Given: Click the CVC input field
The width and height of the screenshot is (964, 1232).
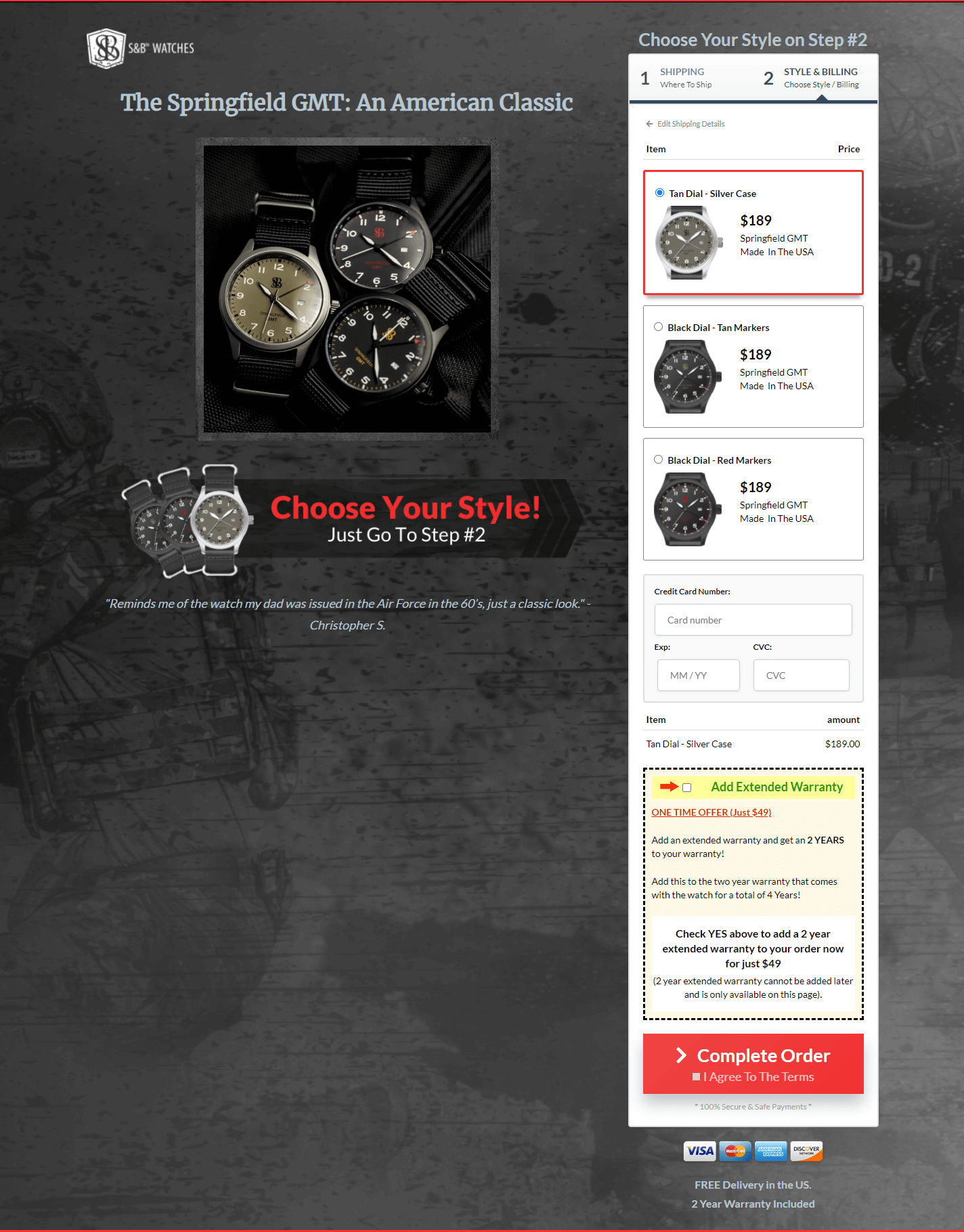Looking at the screenshot, I should (801, 676).
